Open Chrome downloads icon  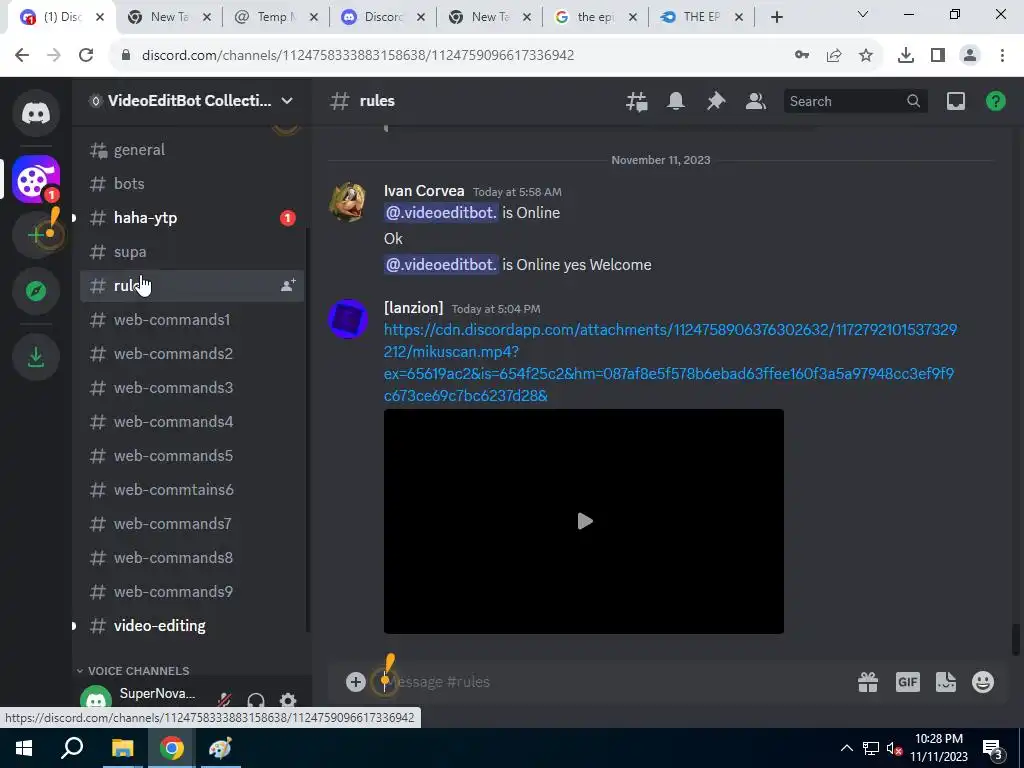coord(905,55)
